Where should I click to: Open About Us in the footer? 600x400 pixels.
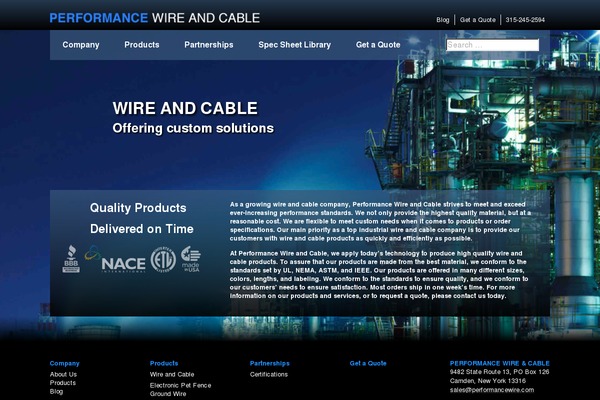tap(63, 374)
